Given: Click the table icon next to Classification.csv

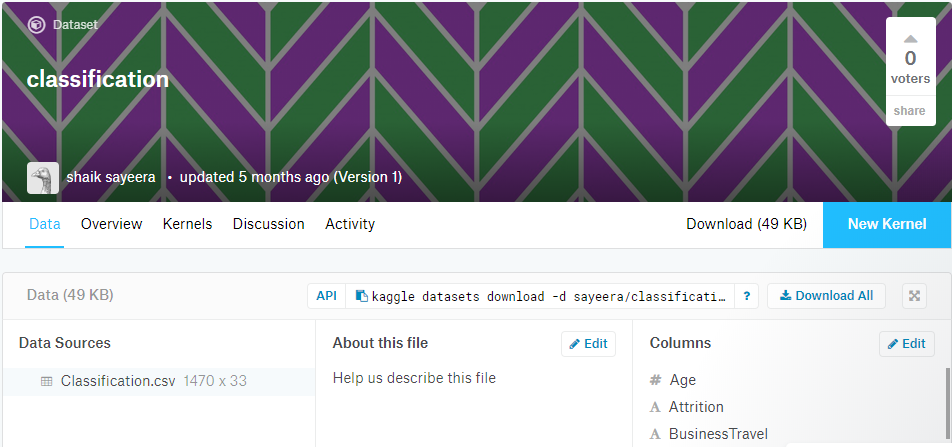Looking at the screenshot, I should pyautogui.click(x=46, y=381).
